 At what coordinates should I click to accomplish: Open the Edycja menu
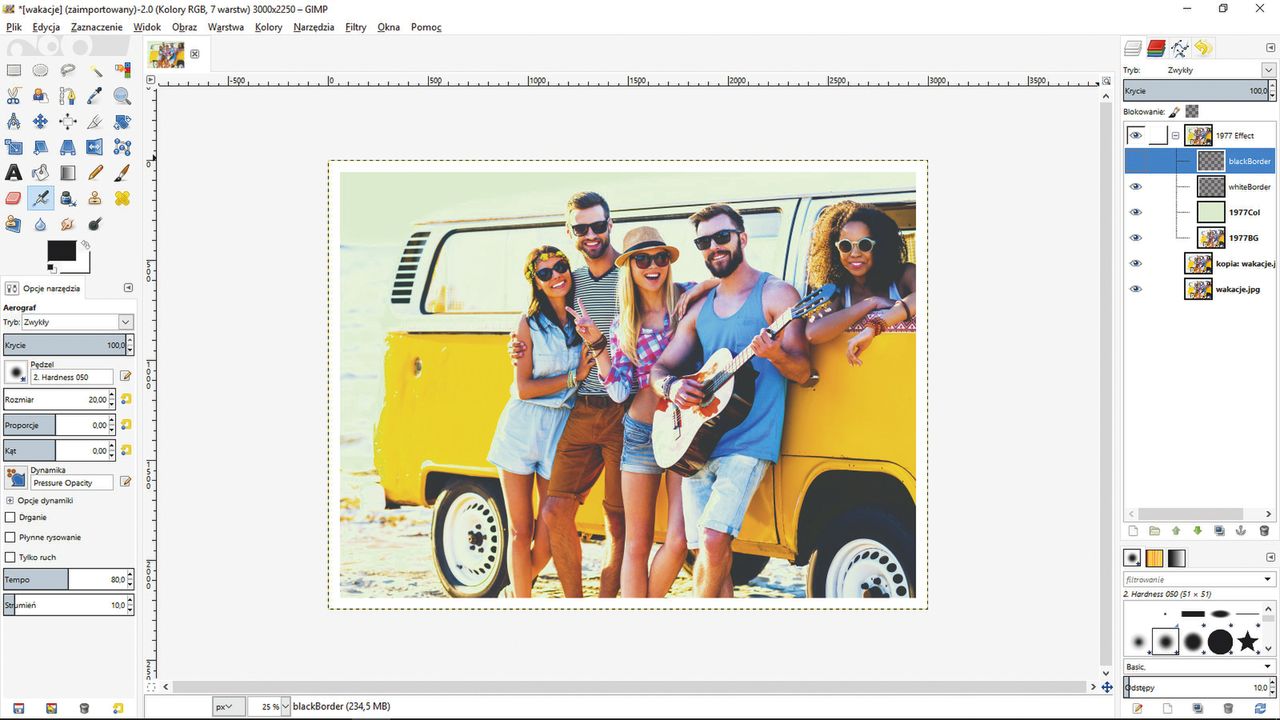click(x=46, y=27)
